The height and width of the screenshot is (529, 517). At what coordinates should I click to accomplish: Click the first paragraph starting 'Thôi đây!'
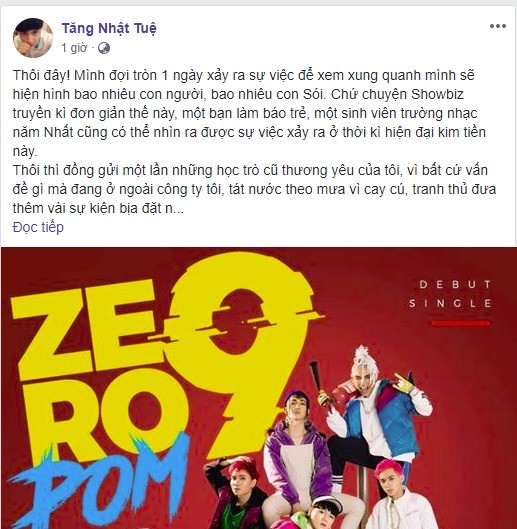pos(249,113)
